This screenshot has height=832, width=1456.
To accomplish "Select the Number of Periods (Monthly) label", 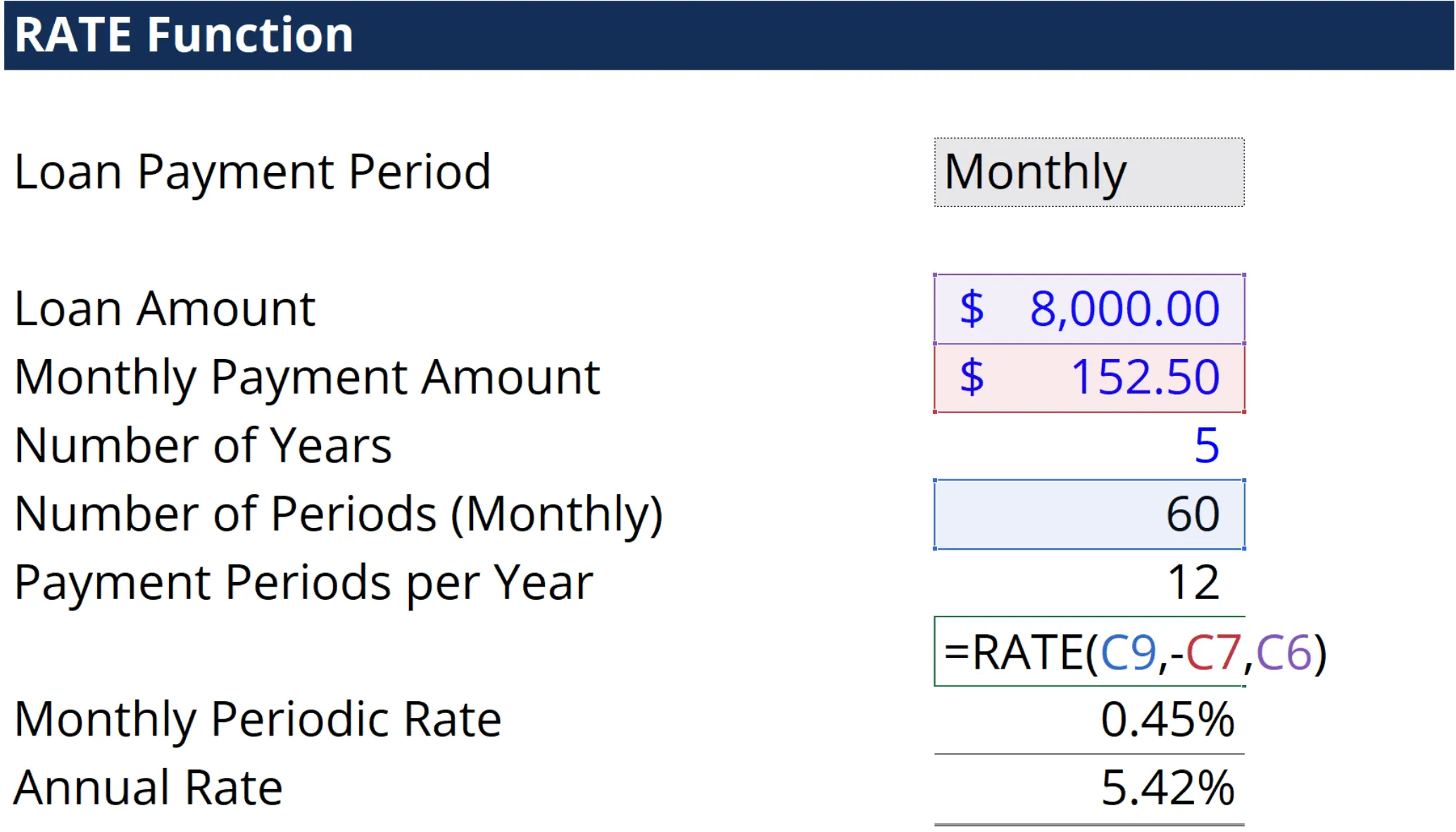I will (x=338, y=515).
